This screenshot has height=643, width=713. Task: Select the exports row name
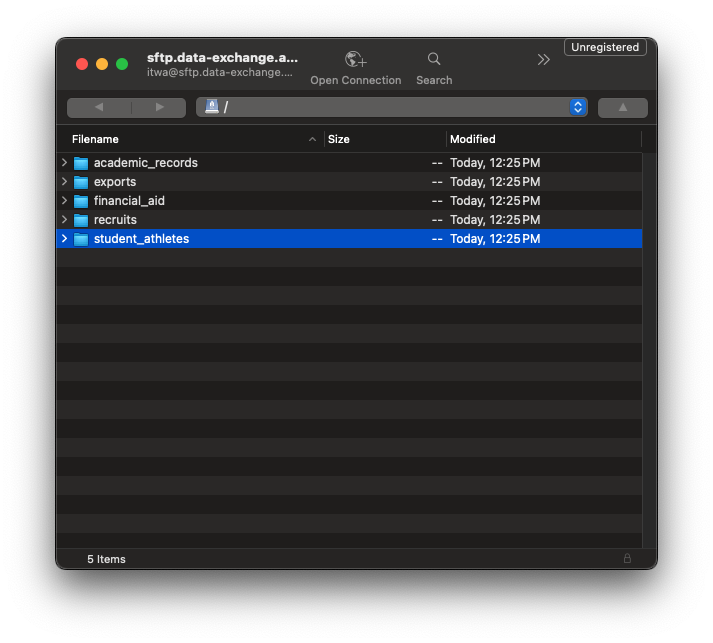coord(115,182)
